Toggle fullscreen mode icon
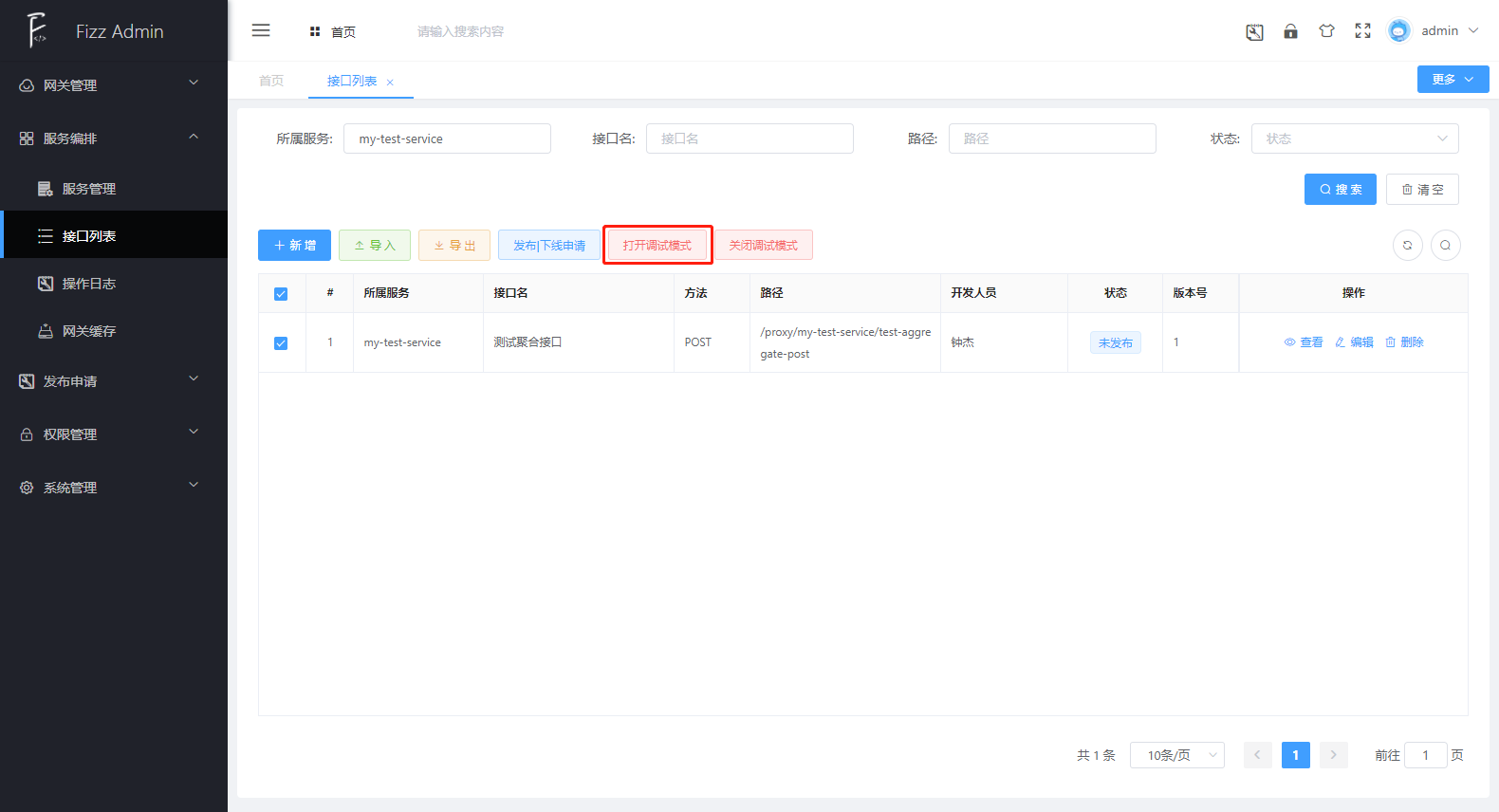 [1362, 31]
